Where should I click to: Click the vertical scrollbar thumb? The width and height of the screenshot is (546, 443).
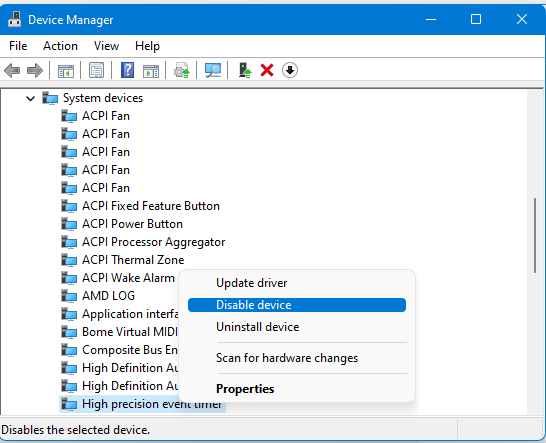click(535, 235)
